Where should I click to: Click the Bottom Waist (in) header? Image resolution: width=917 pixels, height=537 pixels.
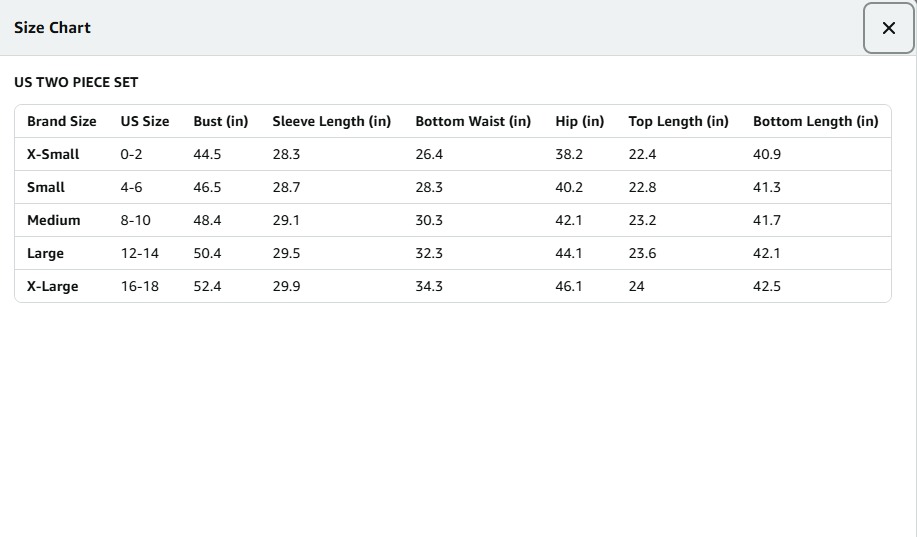pos(473,121)
